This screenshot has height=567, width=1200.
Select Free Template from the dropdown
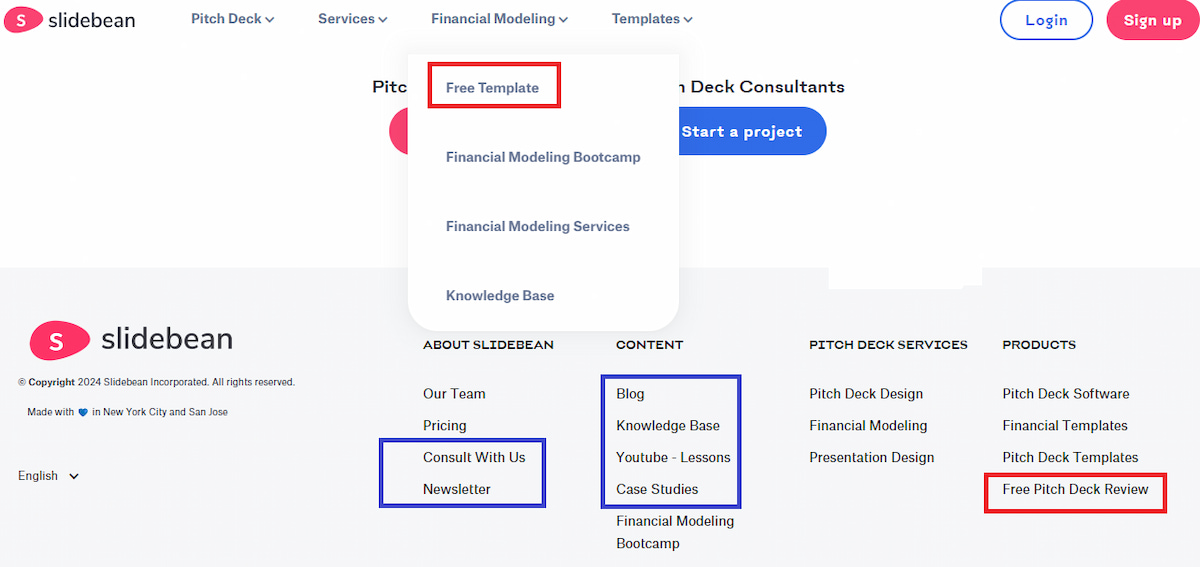492,88
